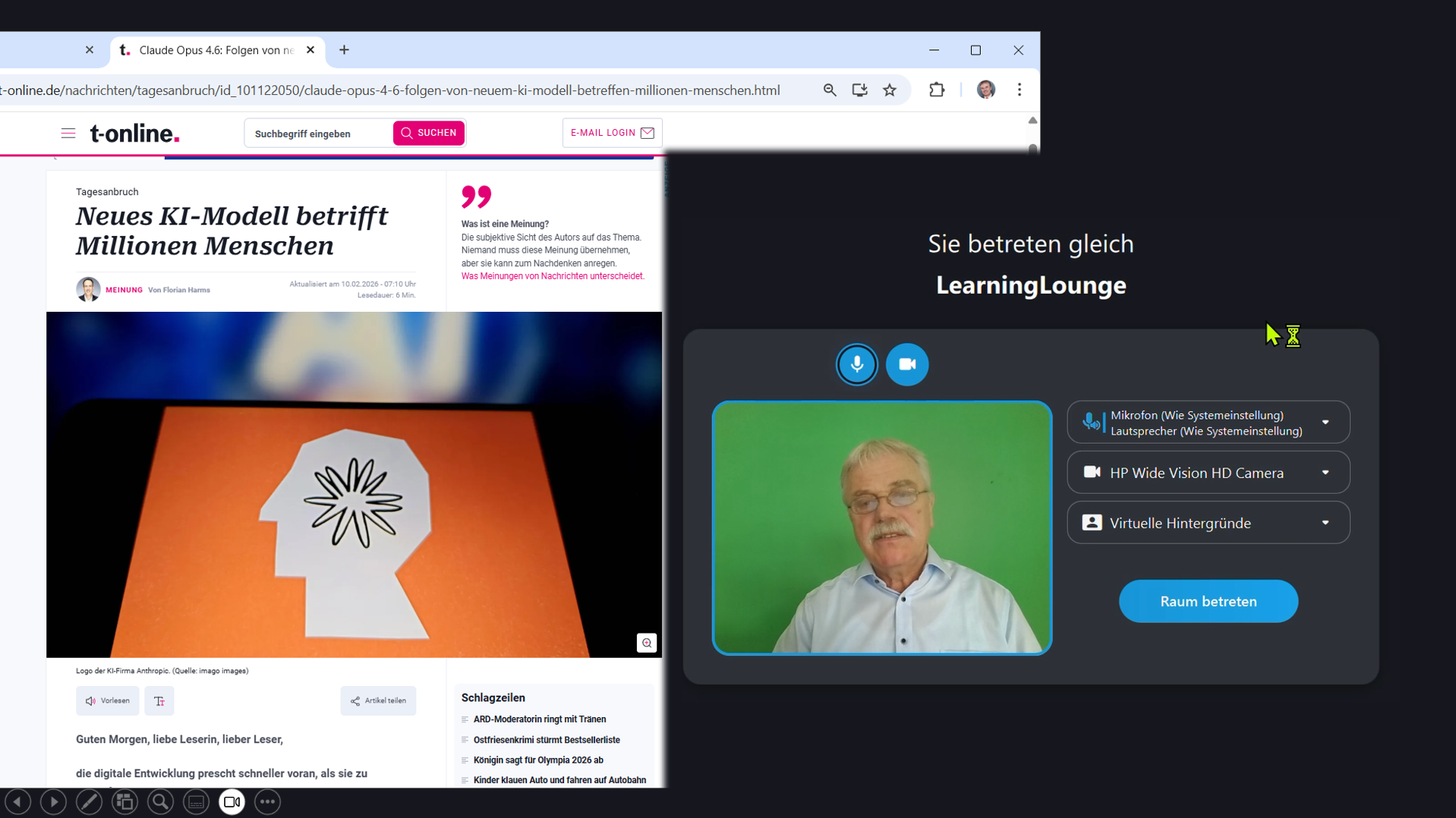Click the Suchbegriff eingeben search field
This screenshot has height=818, width=1456.
(x=319, y=134)
